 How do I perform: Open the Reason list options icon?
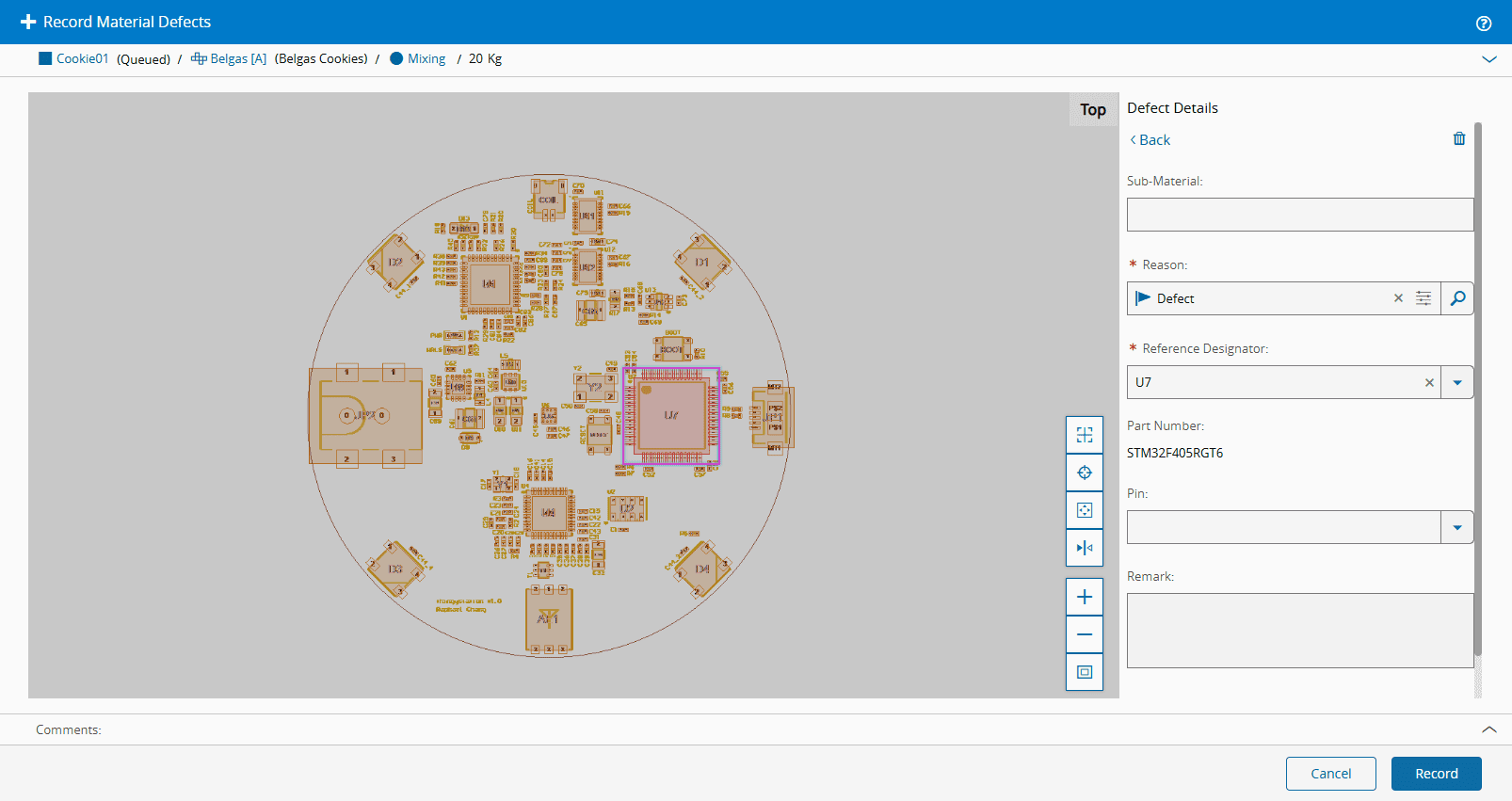tap(1424, 298)
